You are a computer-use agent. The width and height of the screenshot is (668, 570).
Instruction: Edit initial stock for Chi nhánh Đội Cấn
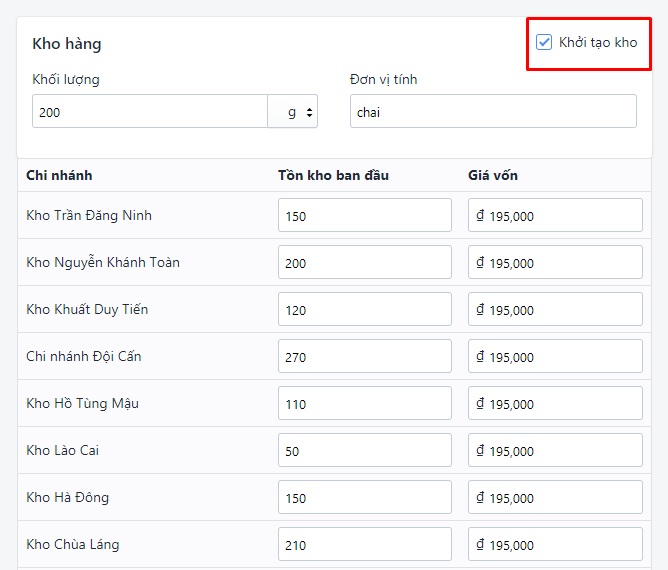click(365, 356)
